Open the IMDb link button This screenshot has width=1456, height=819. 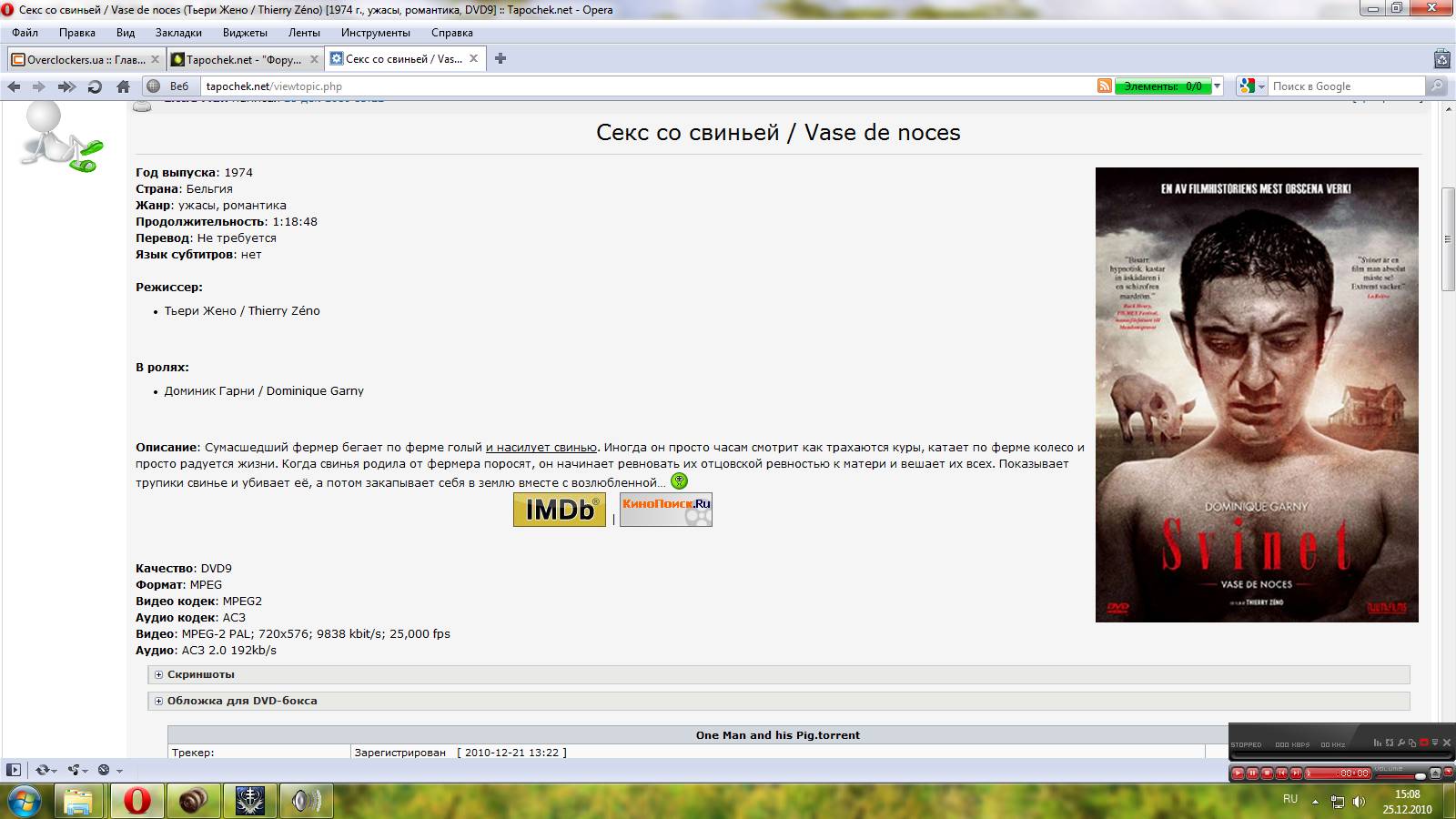point(559,510)
